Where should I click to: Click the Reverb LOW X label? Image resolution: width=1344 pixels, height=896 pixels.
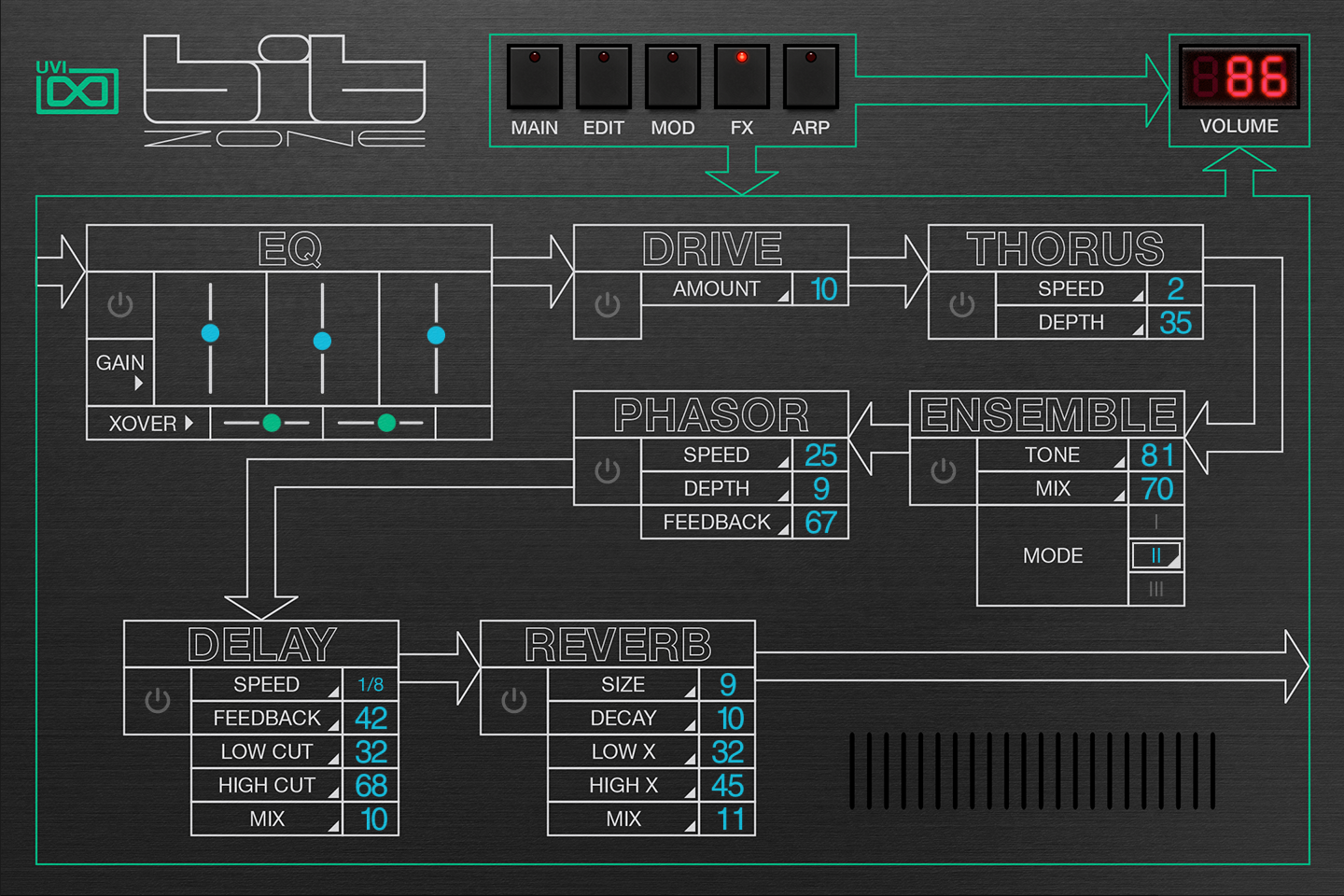(623, 752)
